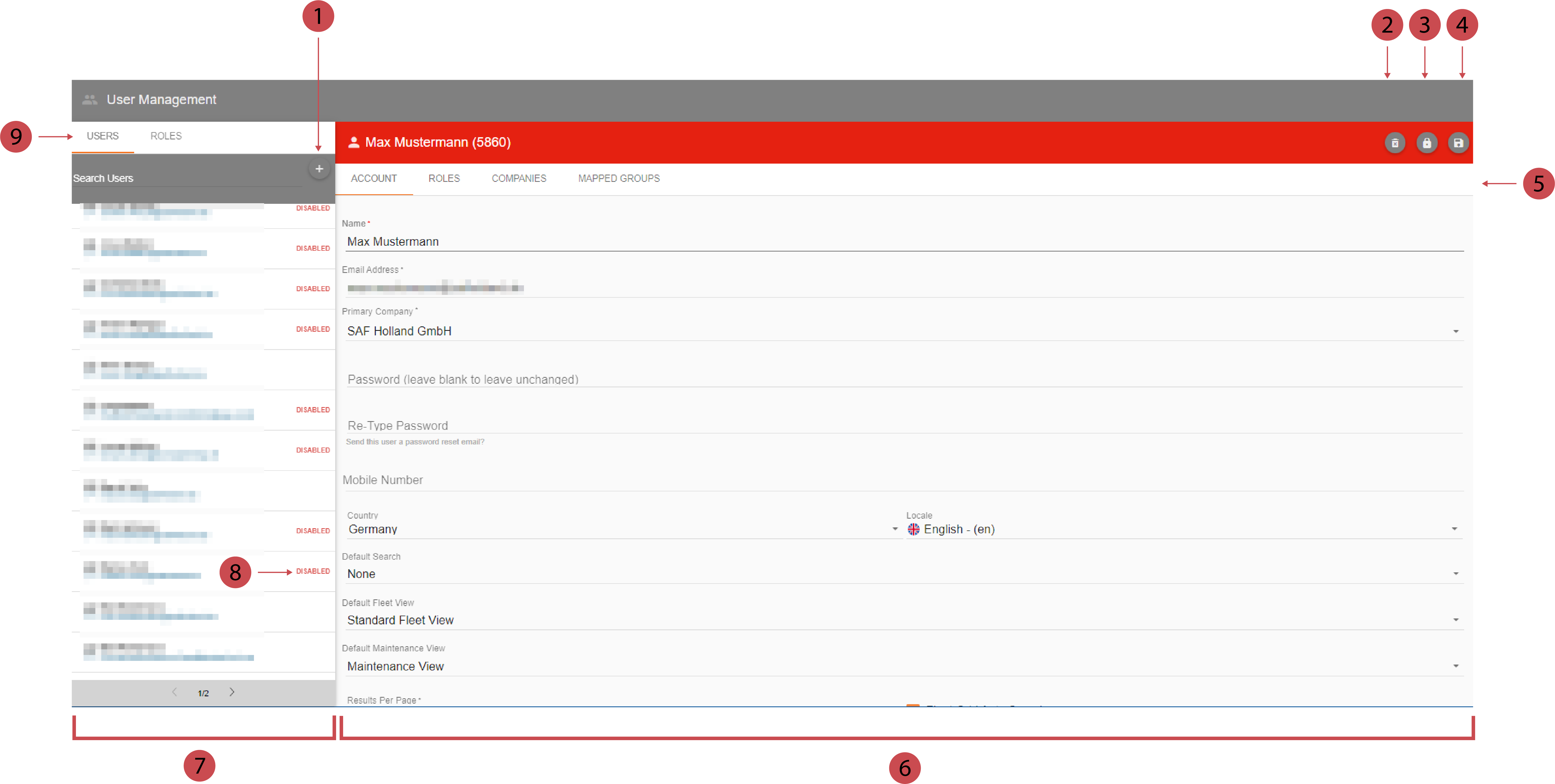Image resolution: width=1555 pixels, height=784 pixels.
Task: Click the lock icon in the red header
Action: [x=1427, y=143]
